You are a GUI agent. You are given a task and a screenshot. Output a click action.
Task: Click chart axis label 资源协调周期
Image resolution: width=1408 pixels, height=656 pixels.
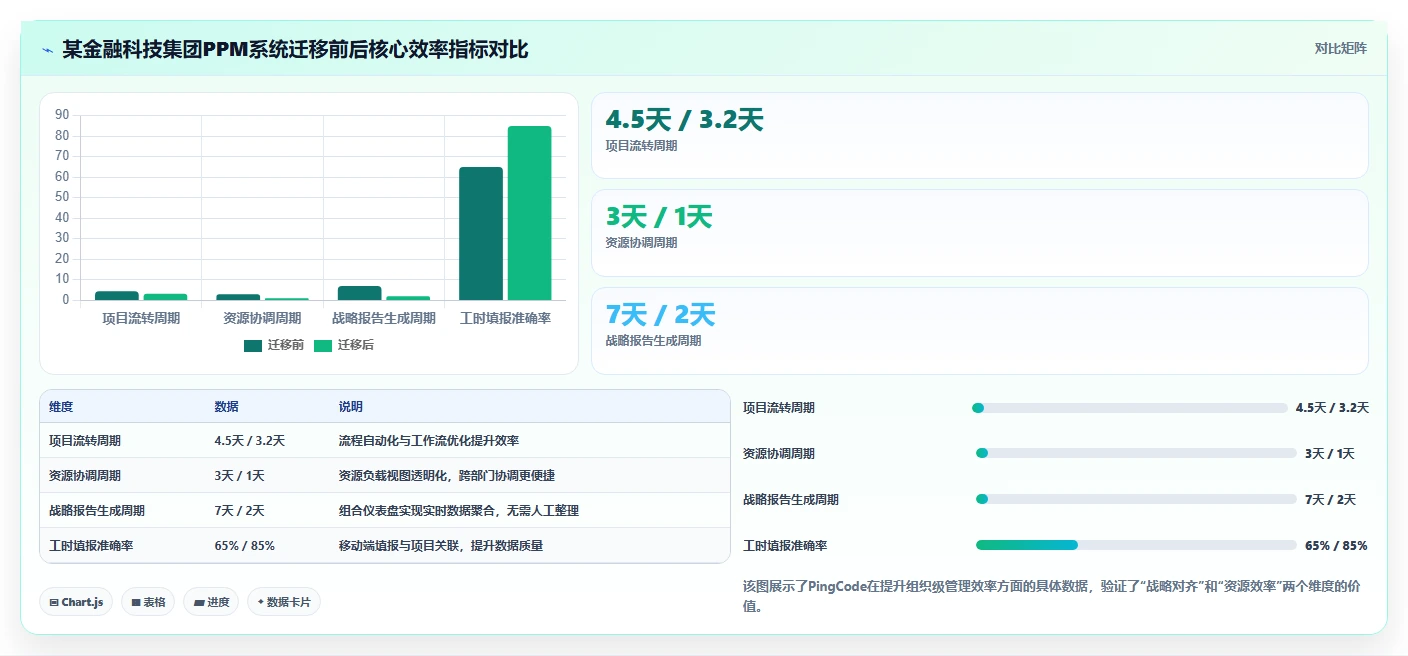click(x=262, y=318)
